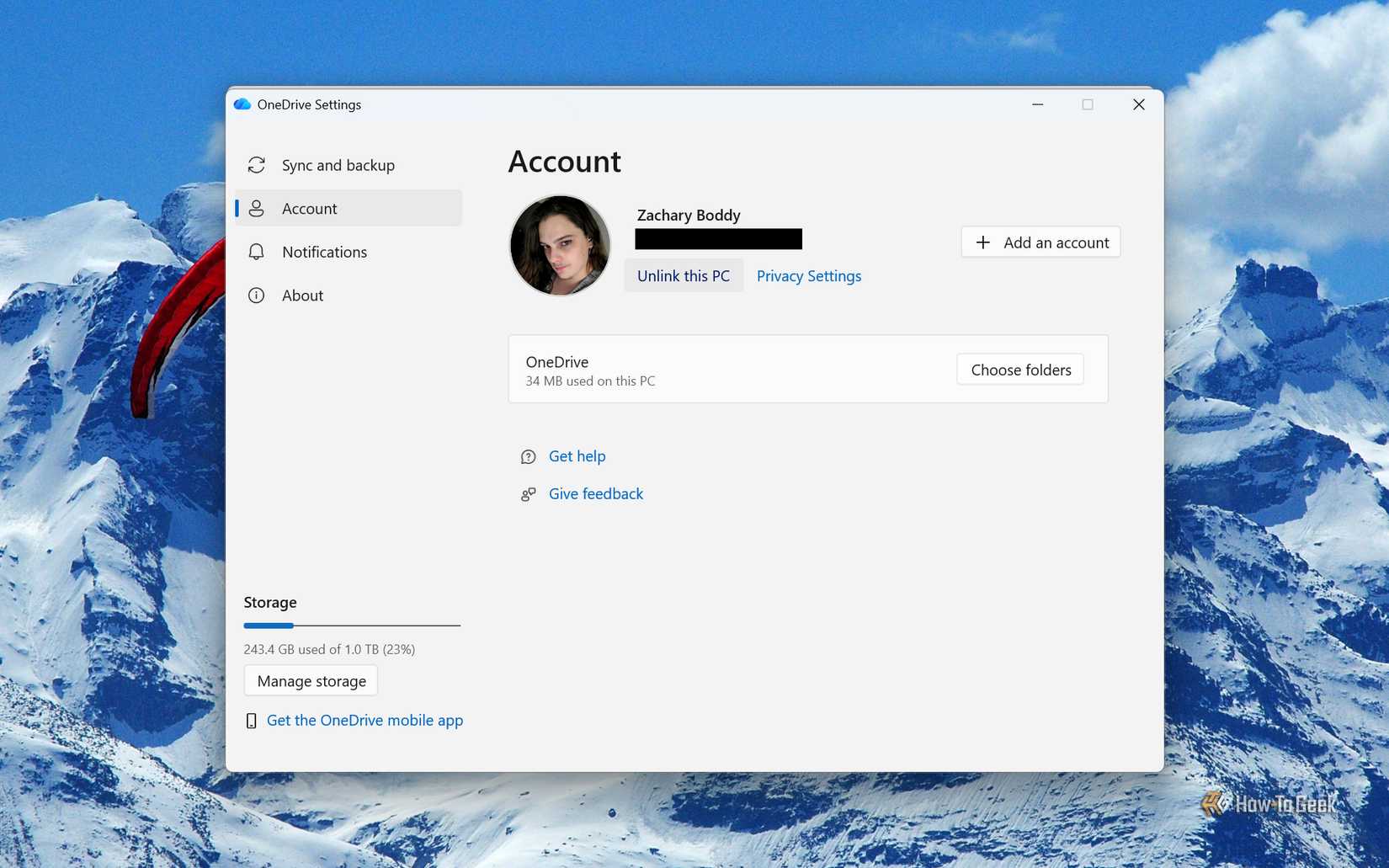Click the Zachary Boddy profile picture
The width and height of the screenshot is (1389, 868).
560,245
